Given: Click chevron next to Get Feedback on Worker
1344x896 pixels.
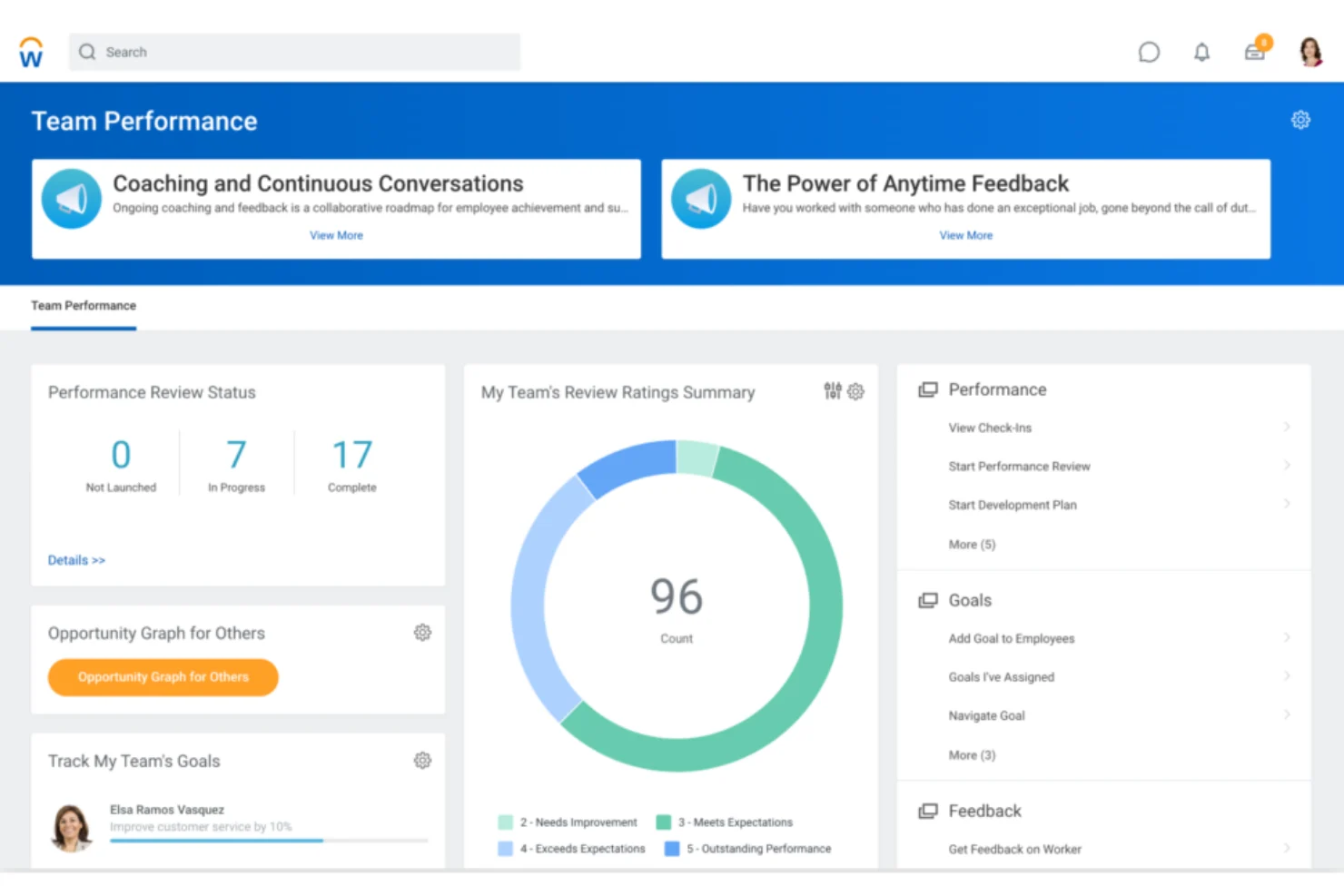Looking at the screenshot, I should coord(1287,848).
